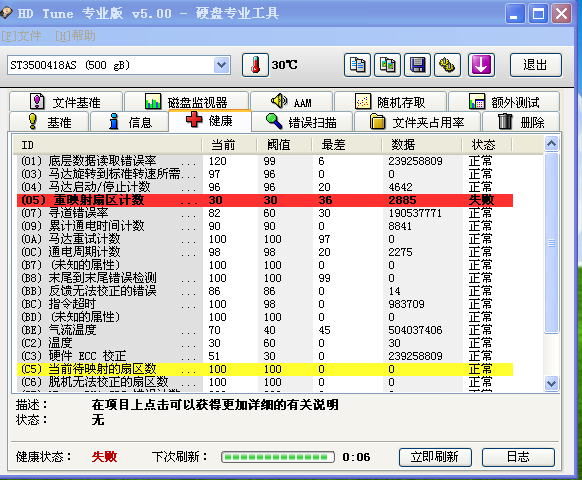Select the (C2) 温度 row
The height and width of the screenshot is (480, 582).
pos(265,343)
